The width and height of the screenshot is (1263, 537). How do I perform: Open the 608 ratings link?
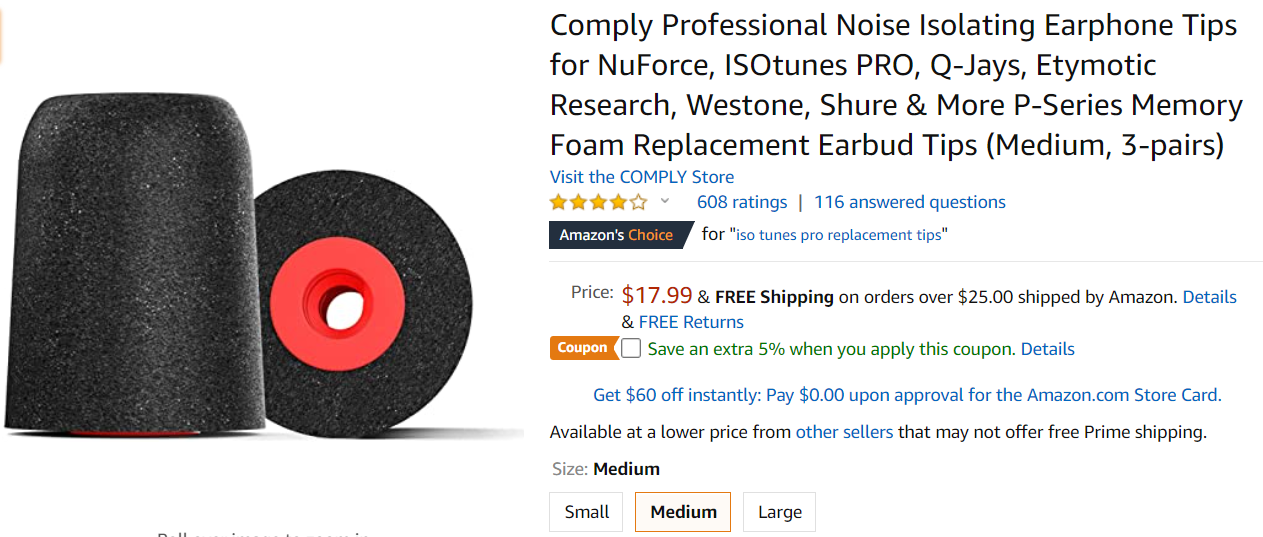[742, 202]
